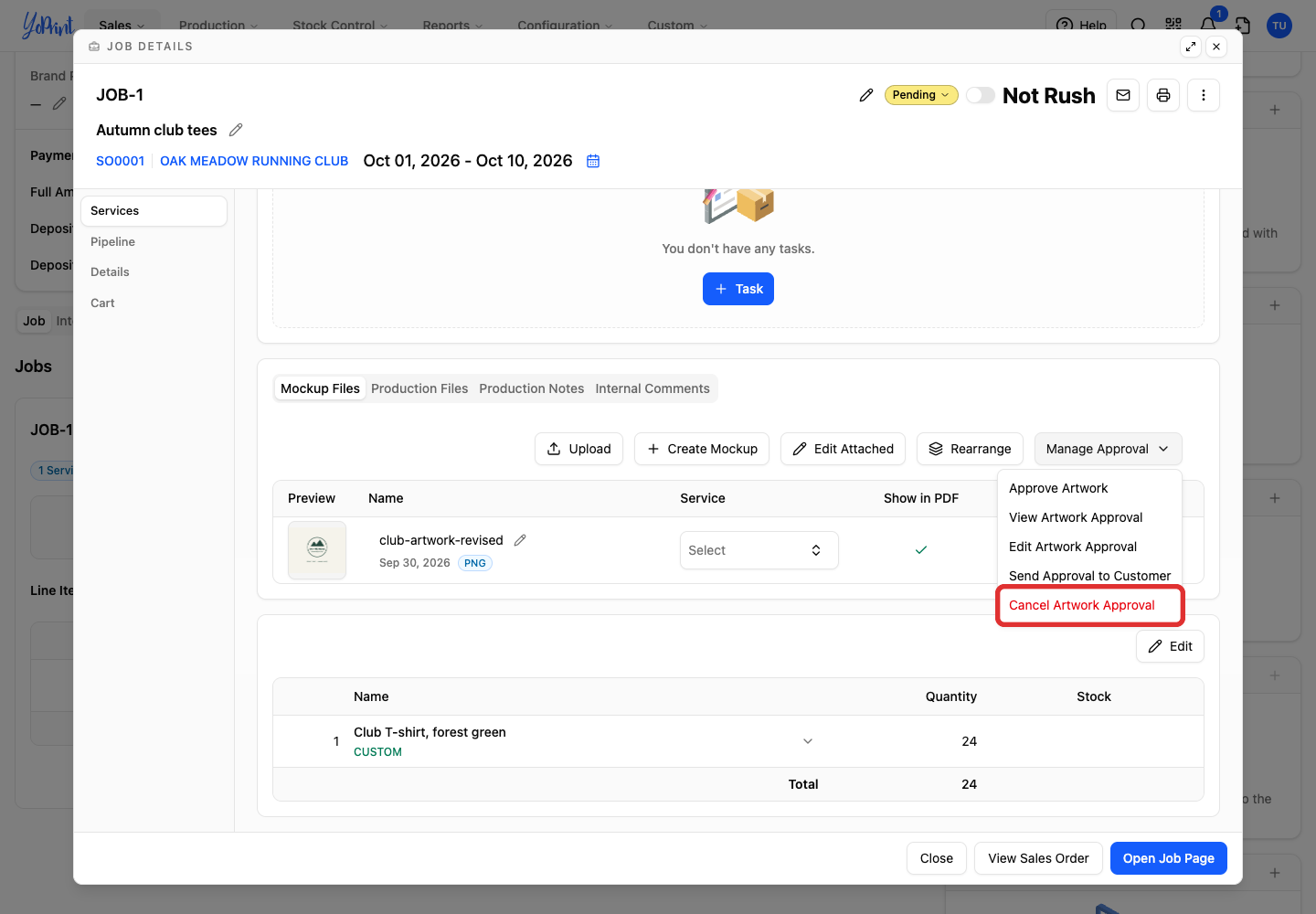The height and width of the screenshot is (914, 1316).
Task: Go to the Cart sidebar section
Action: point(154,303)
